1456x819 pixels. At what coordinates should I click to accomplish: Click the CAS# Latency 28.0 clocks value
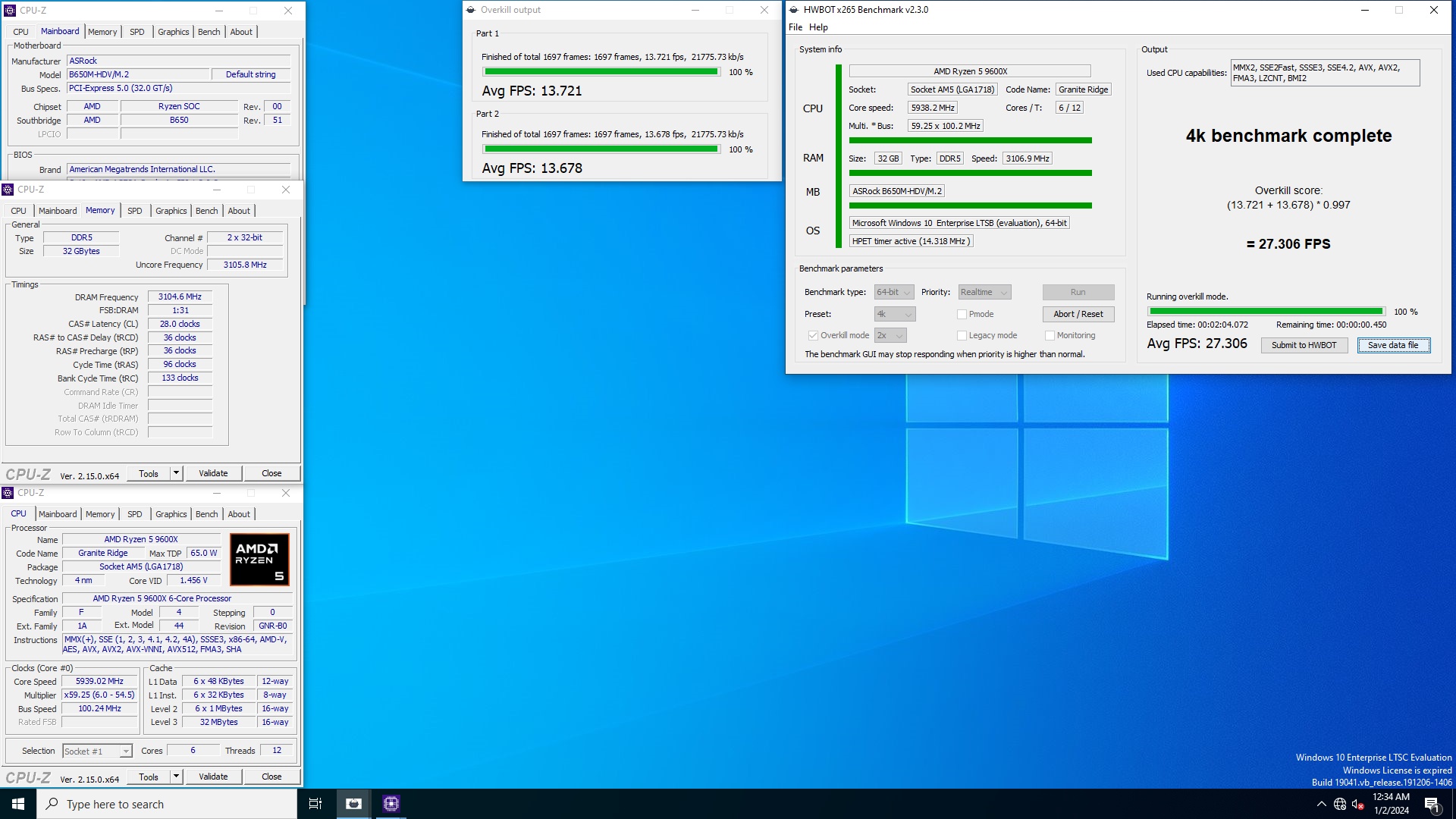180,324
